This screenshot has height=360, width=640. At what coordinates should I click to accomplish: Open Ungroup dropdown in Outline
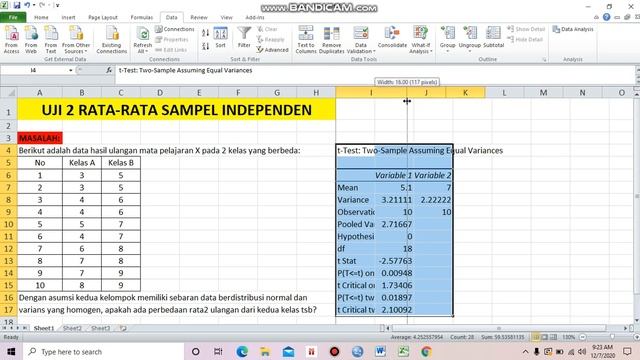470,40
